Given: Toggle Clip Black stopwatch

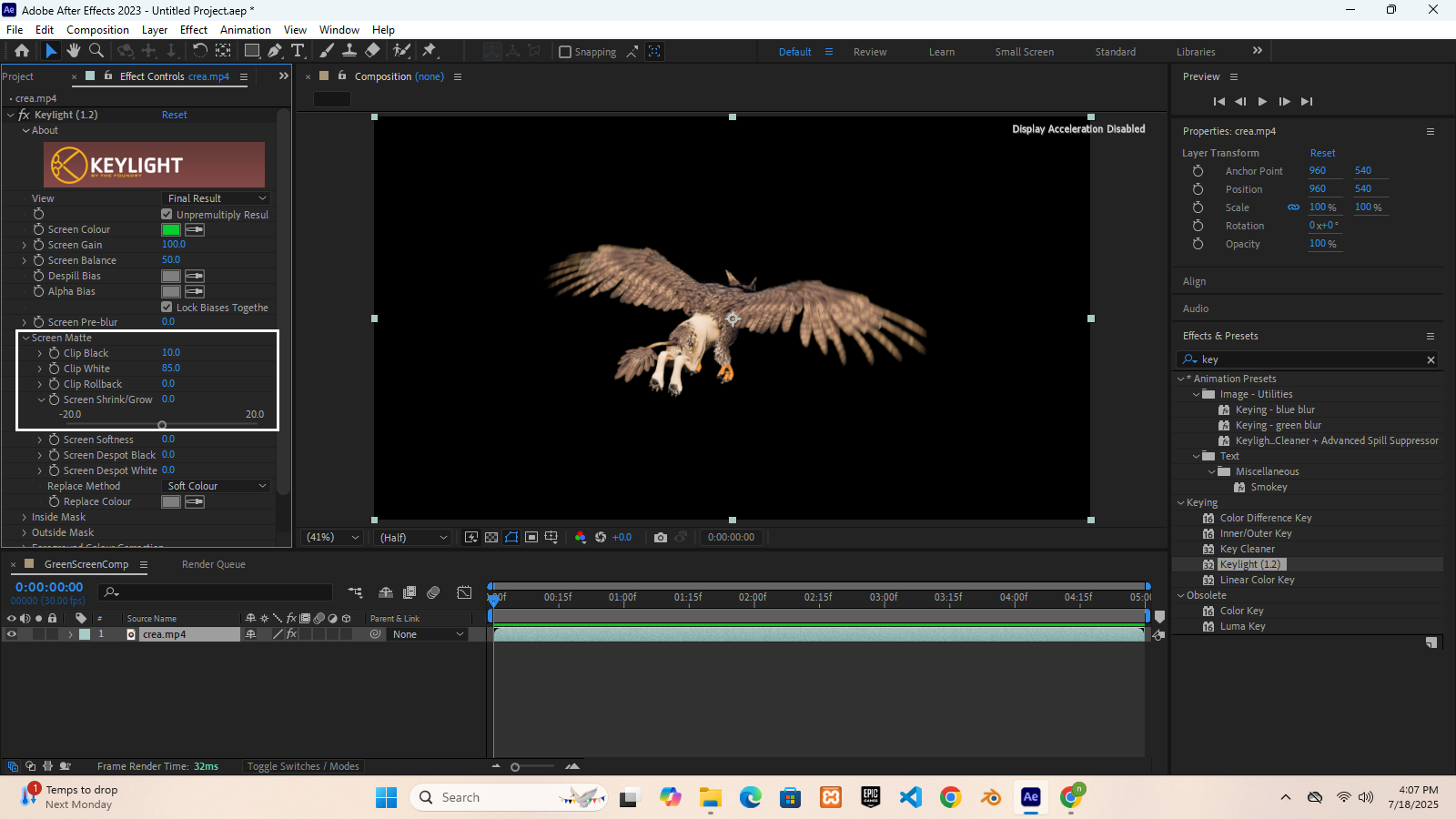Looking at the screenshot, I should click(x=55, y=353).
